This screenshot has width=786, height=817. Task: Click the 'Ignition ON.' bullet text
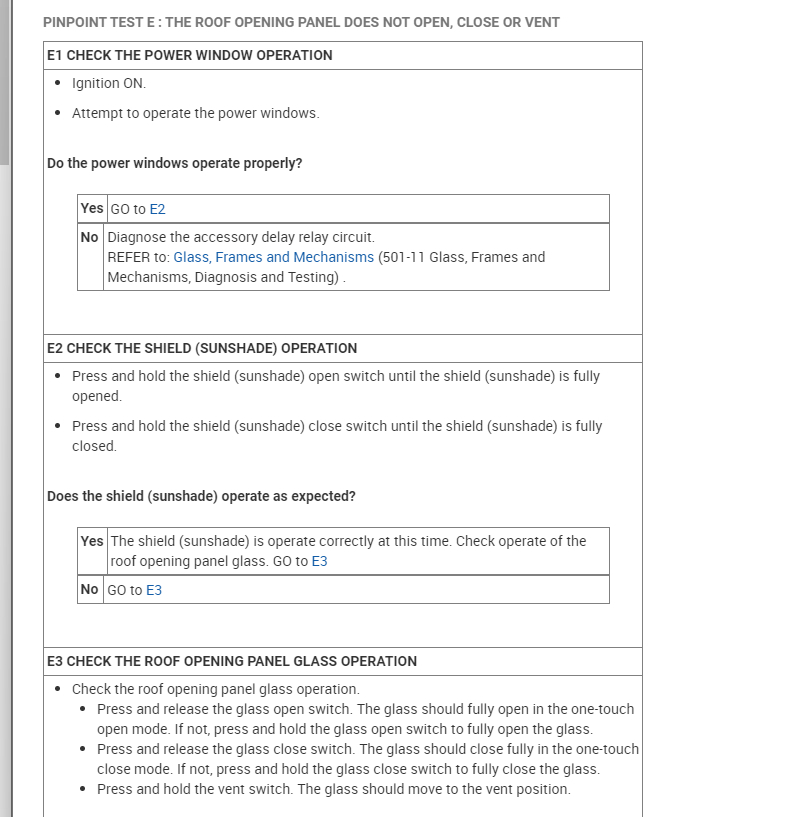tap(109, 83)
